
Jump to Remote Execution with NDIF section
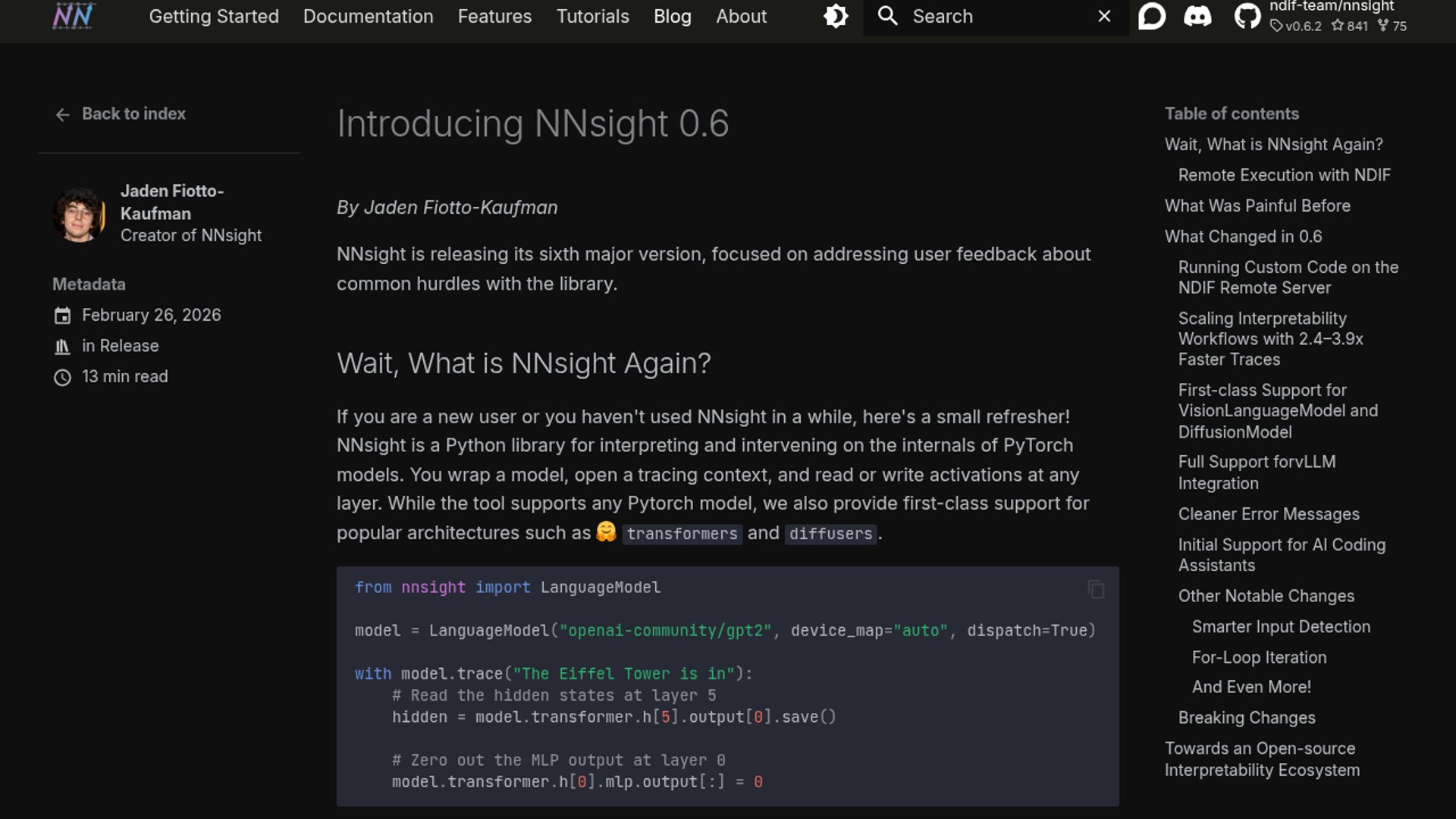click(1284, 175)
